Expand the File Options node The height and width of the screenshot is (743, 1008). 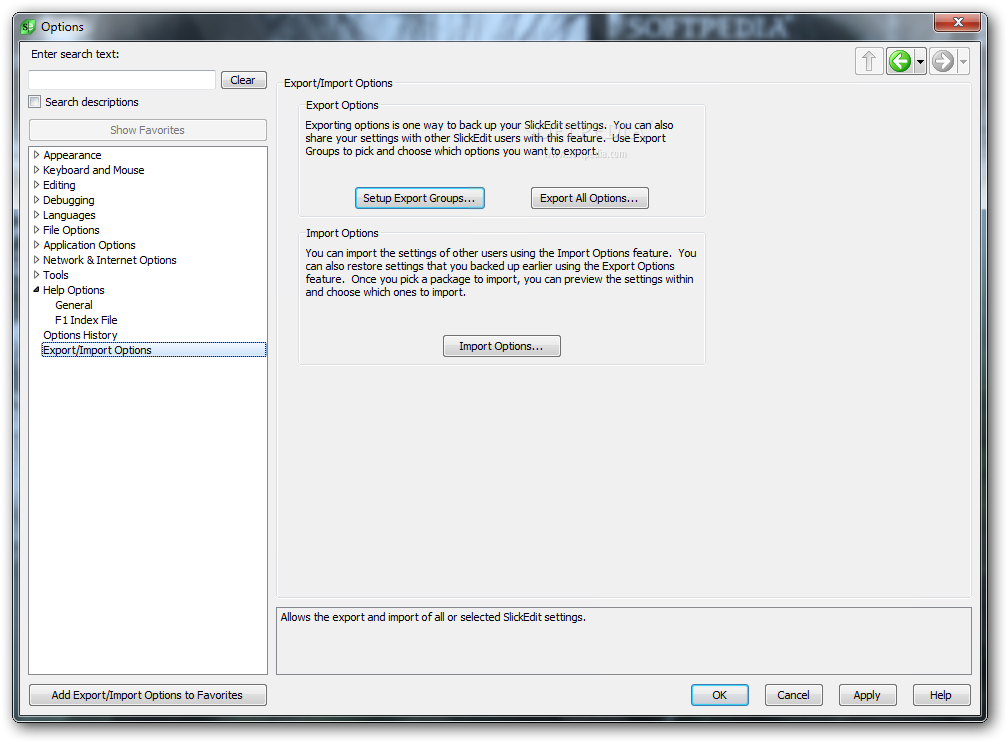pos(37,229)
